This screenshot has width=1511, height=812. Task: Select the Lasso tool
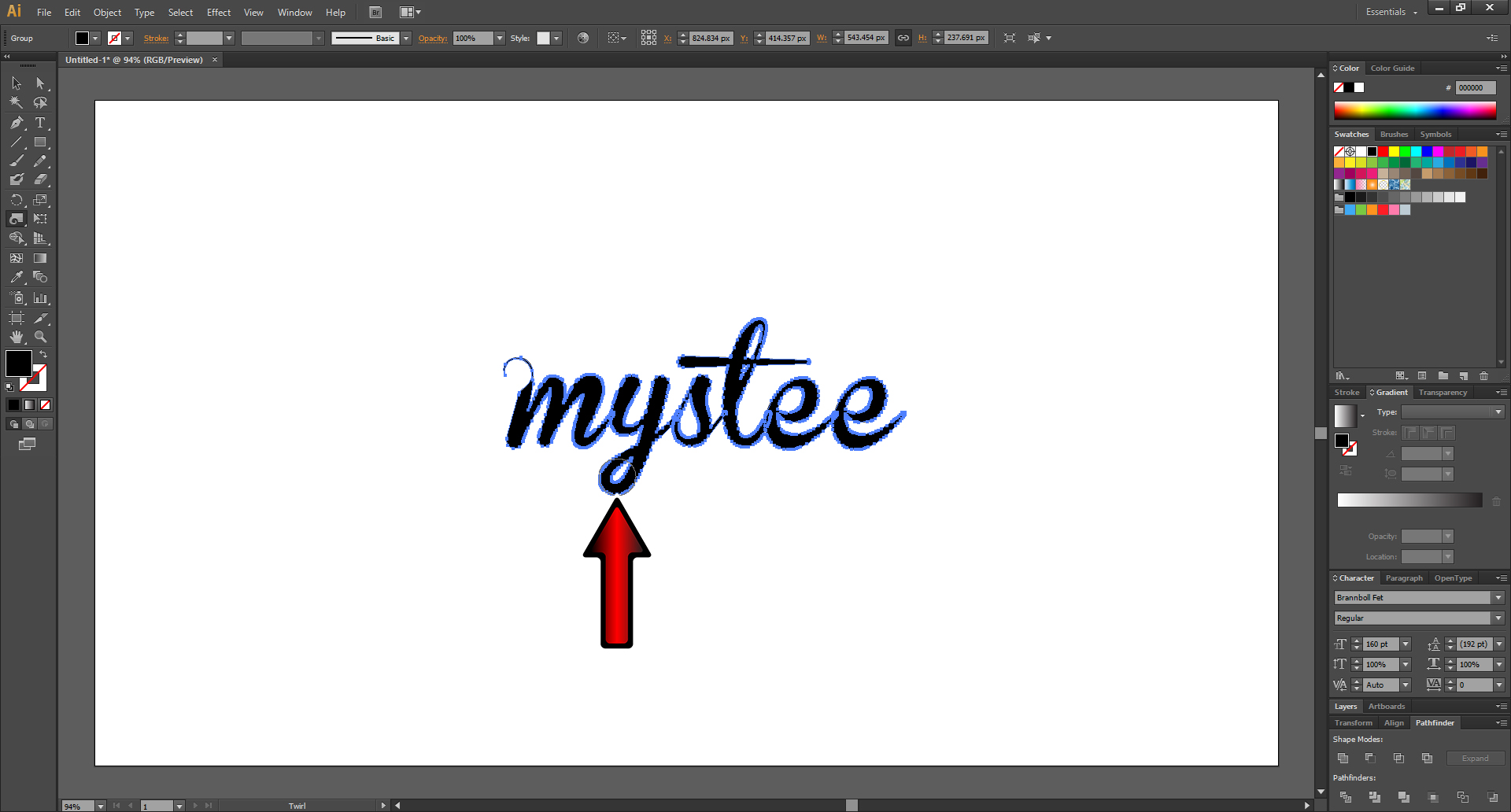pyautogui.click(x=40, y=102)
